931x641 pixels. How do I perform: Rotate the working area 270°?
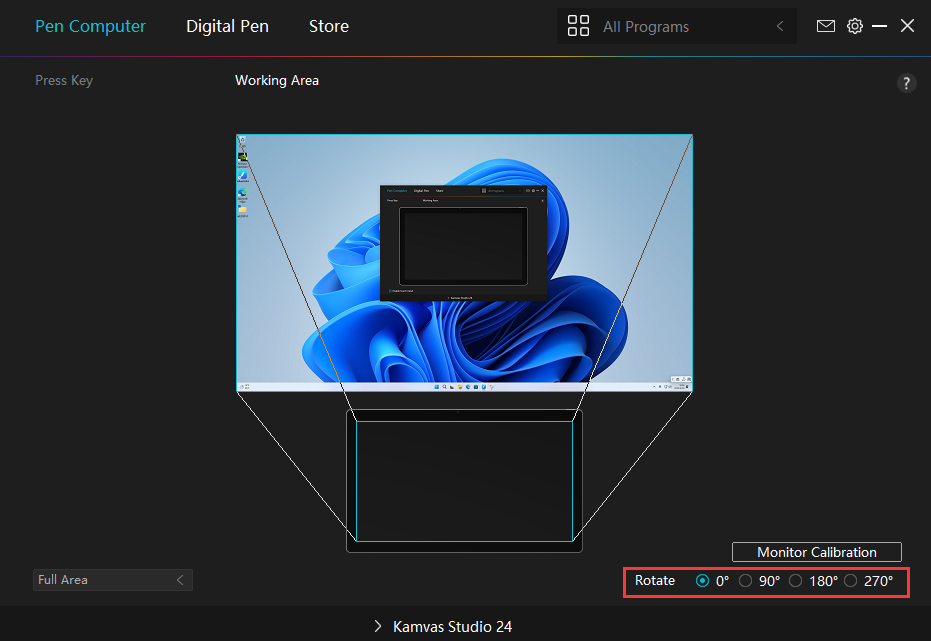(x=851, y=580)
